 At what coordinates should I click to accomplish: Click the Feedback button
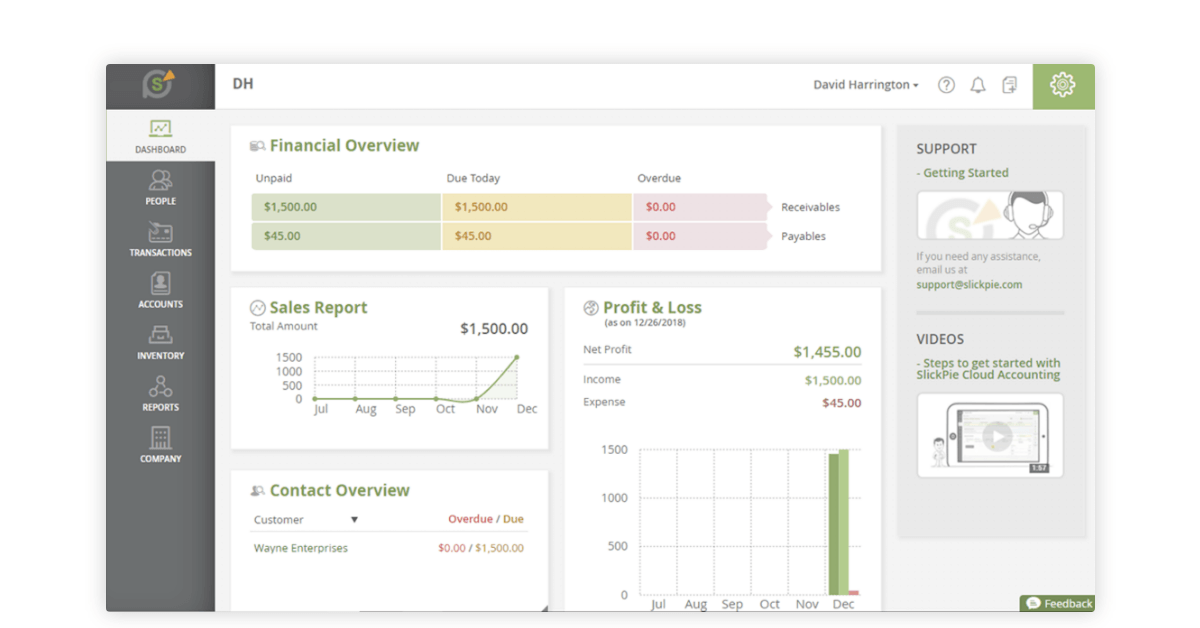[1057, 603]
